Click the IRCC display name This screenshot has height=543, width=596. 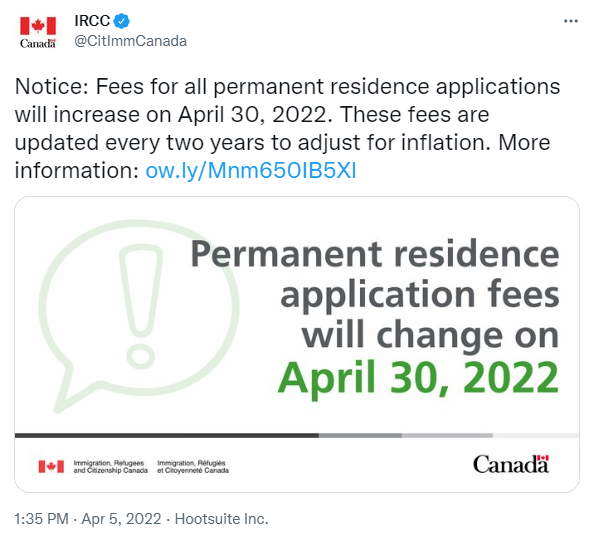(x=92, y=21)
